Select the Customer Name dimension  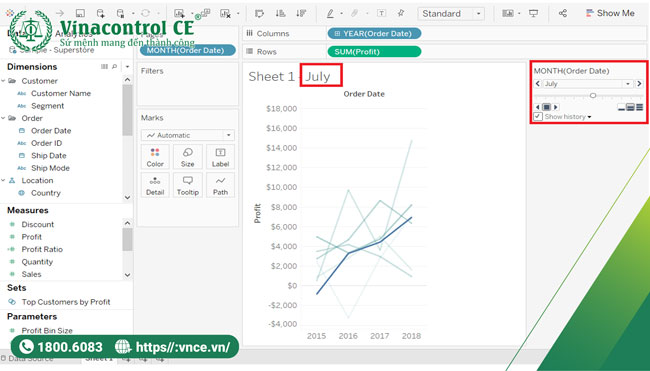click(x=61, y=93)
